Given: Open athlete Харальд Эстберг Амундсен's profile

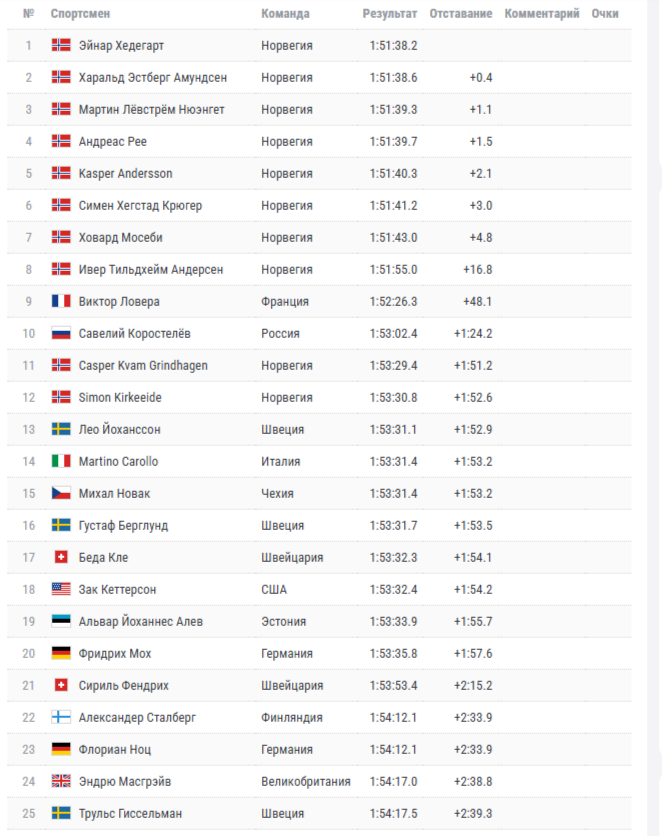Looking at the screenshot, I should 153,78.
